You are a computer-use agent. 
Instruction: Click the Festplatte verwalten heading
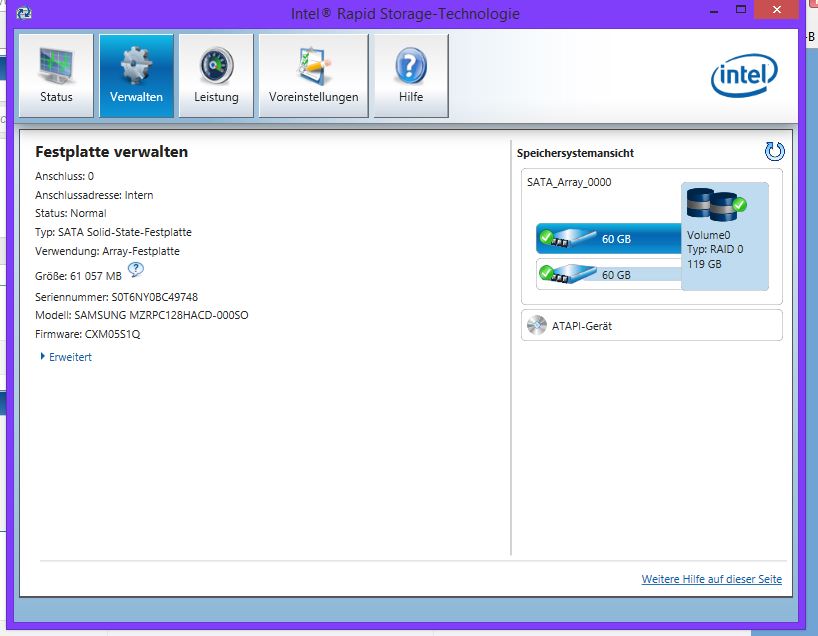pyautogui.click(x=111, y=152)
